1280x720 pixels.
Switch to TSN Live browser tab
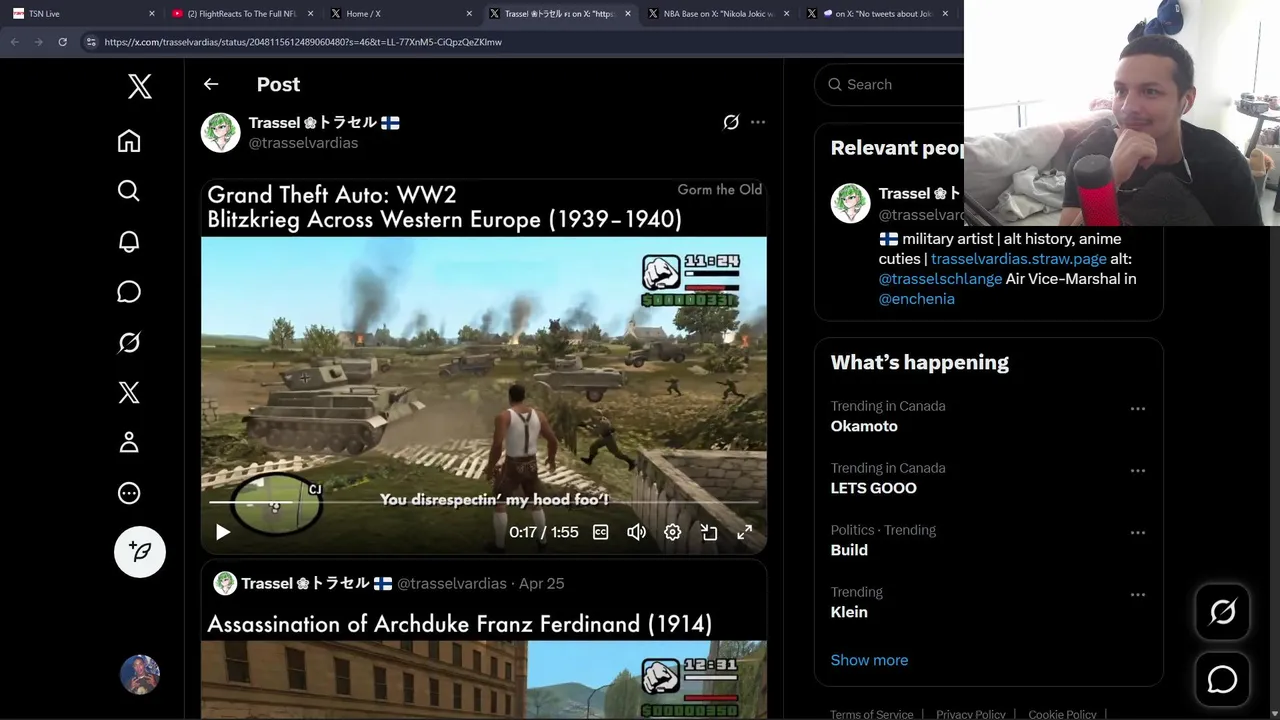[x=84, y=14]
